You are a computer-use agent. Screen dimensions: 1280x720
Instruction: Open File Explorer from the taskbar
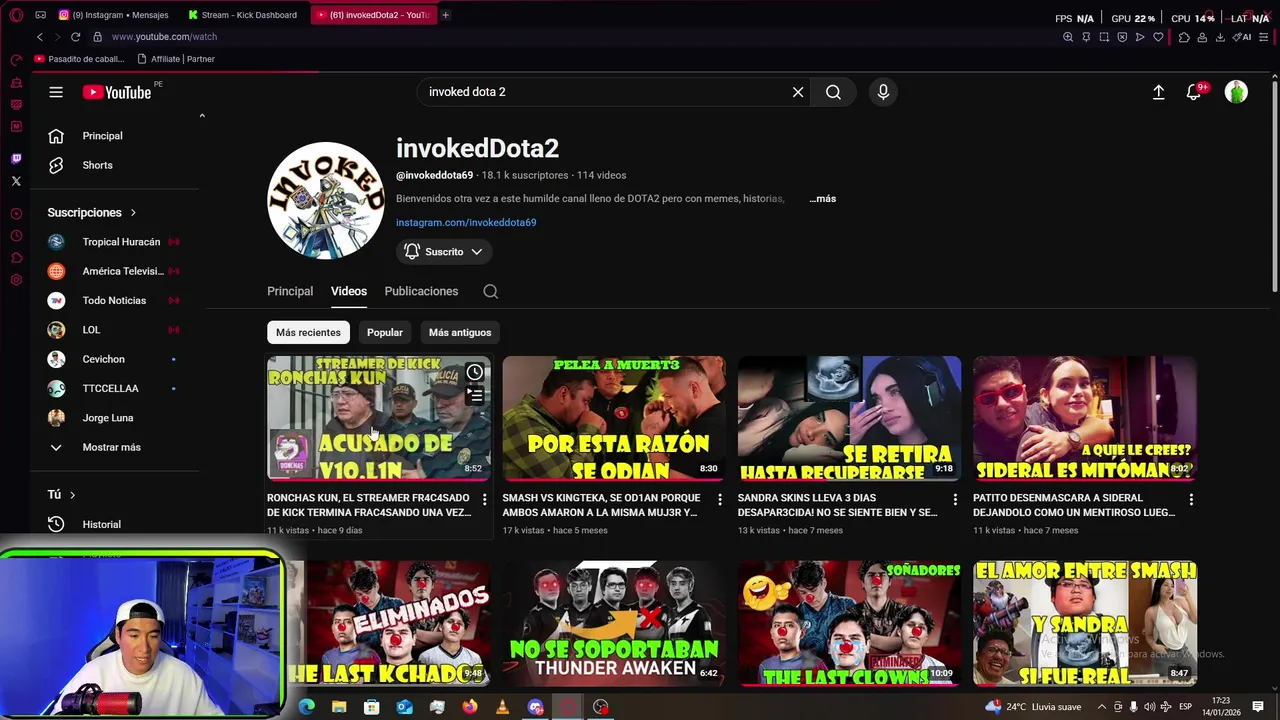point(339,707)
